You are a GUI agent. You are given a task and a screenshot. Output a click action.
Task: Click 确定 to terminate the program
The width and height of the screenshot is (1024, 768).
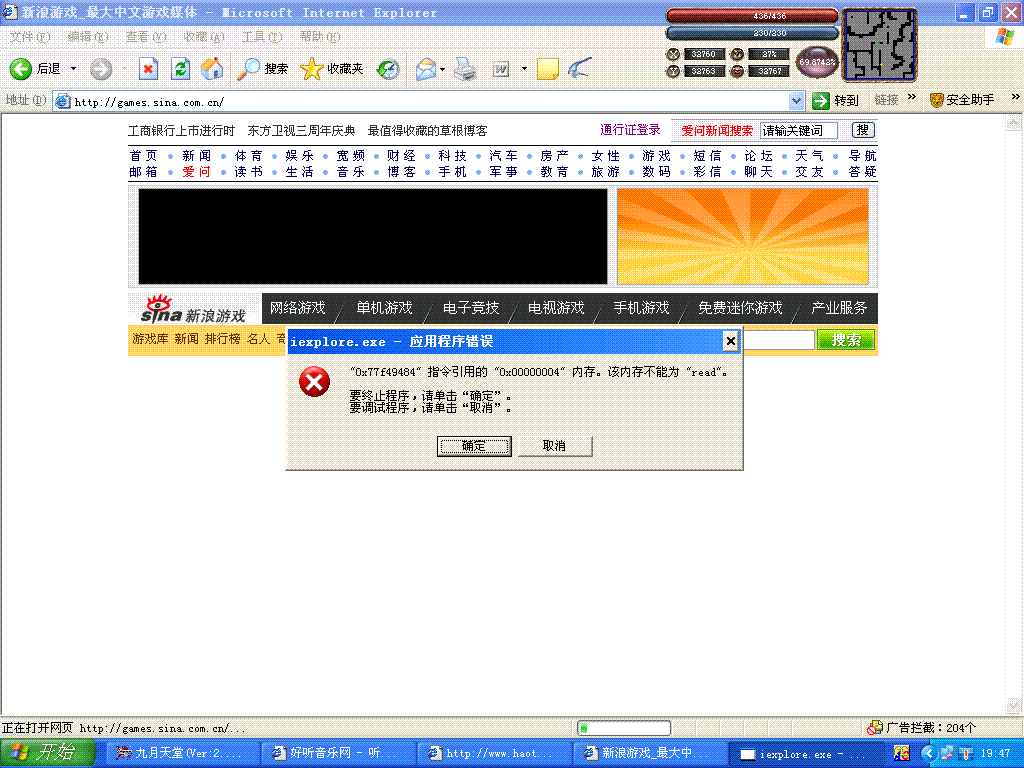point(473,446)
